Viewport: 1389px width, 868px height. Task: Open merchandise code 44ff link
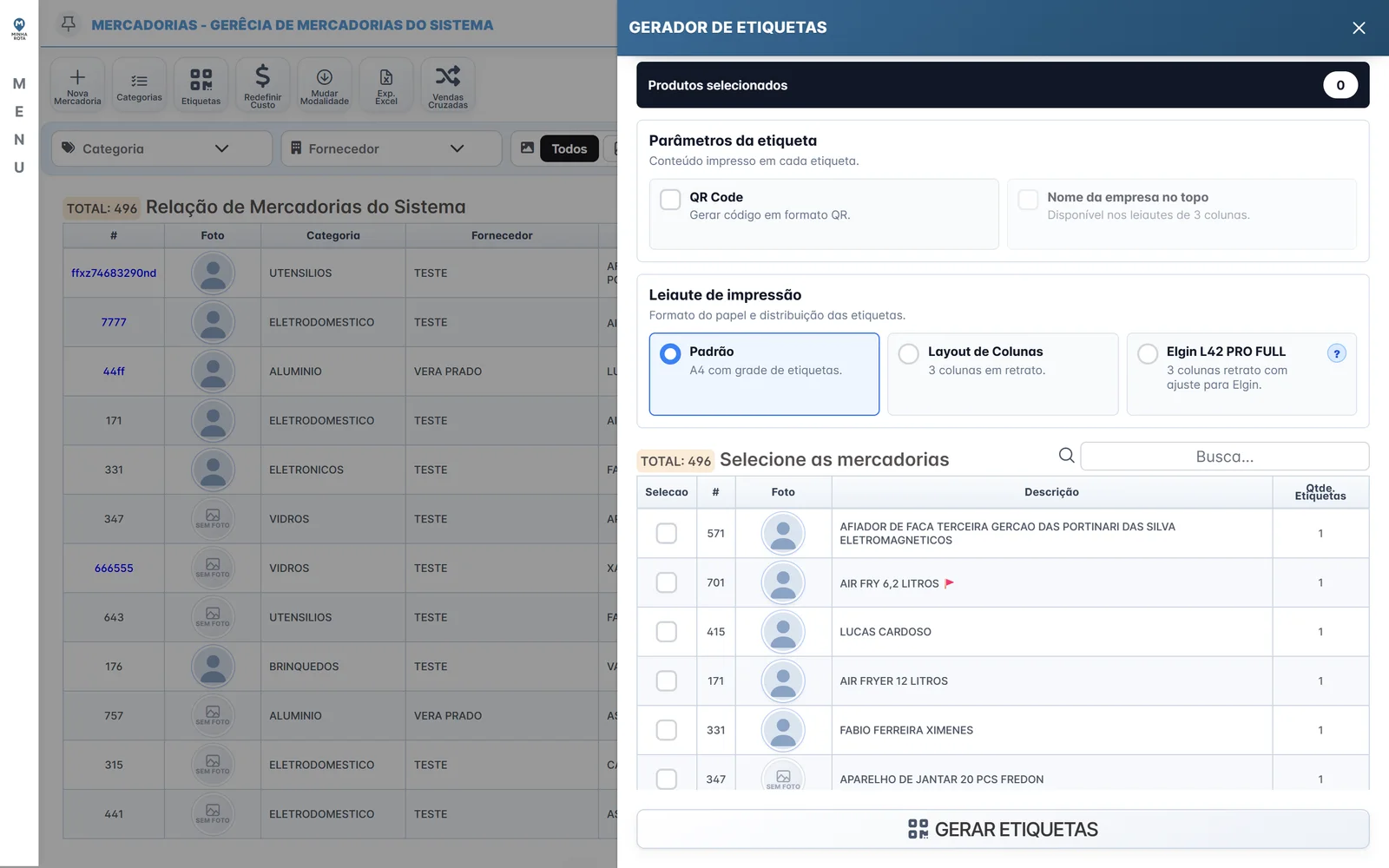point(114,371)
